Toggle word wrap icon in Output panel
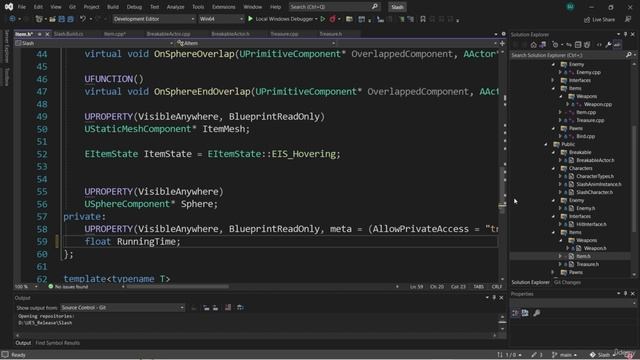 click(x=240, y=307)
